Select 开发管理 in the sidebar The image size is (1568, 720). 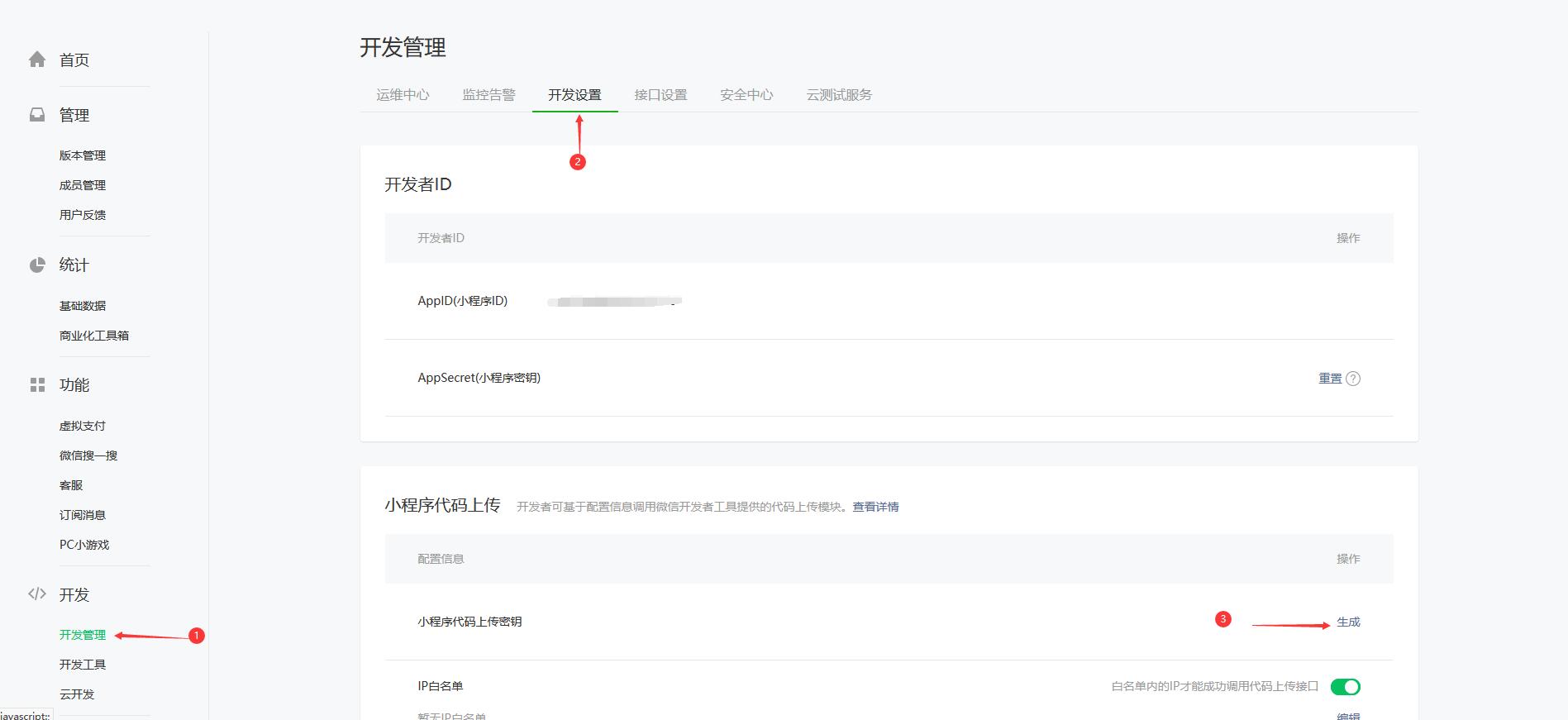(83, 635)
